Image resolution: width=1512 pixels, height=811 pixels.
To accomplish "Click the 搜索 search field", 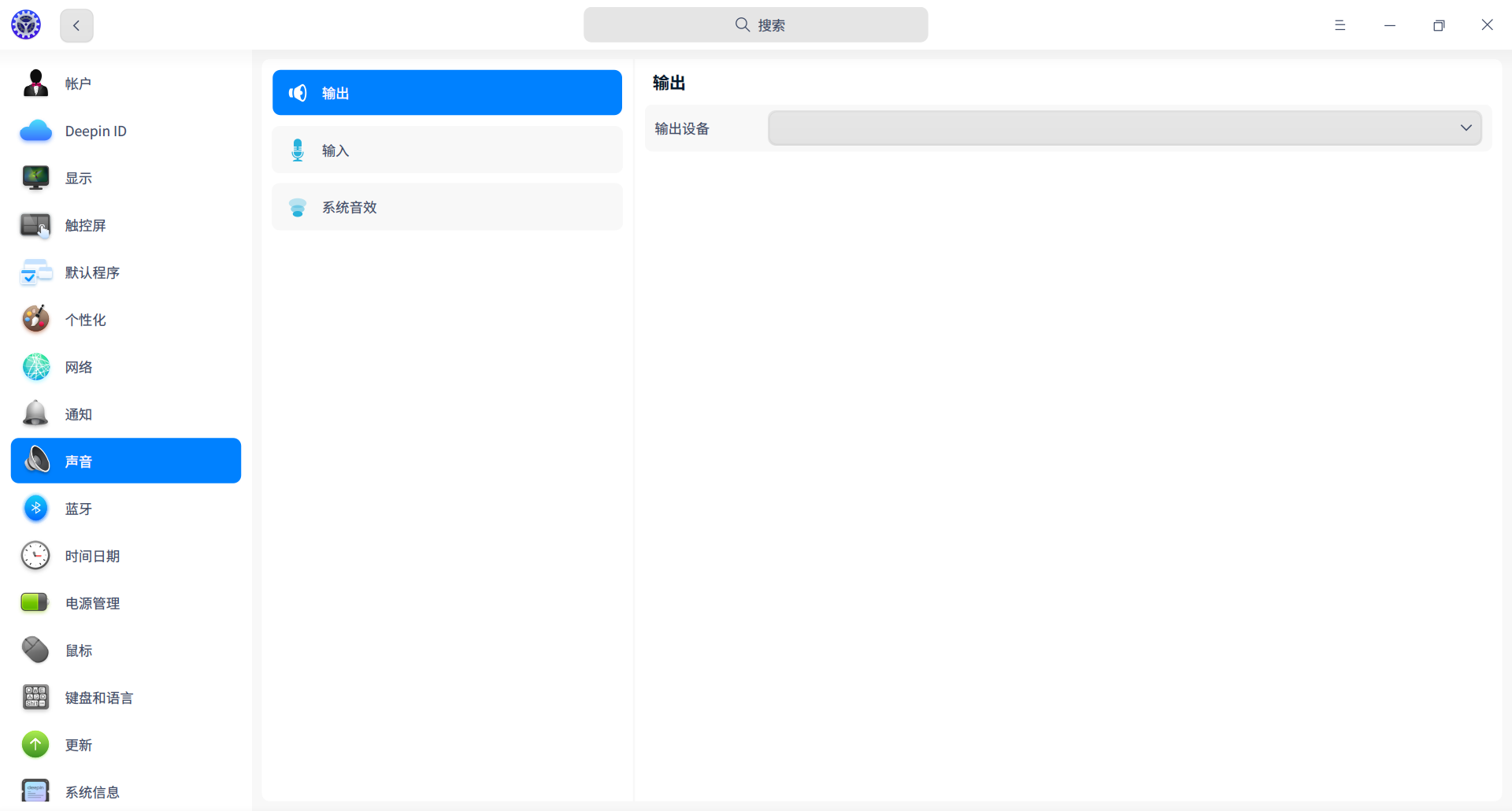I will 755,25.
